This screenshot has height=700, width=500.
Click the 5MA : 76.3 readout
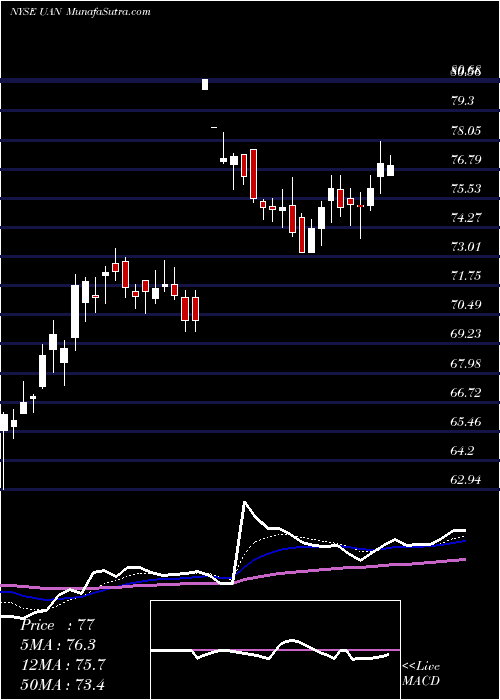coord(58,644)
